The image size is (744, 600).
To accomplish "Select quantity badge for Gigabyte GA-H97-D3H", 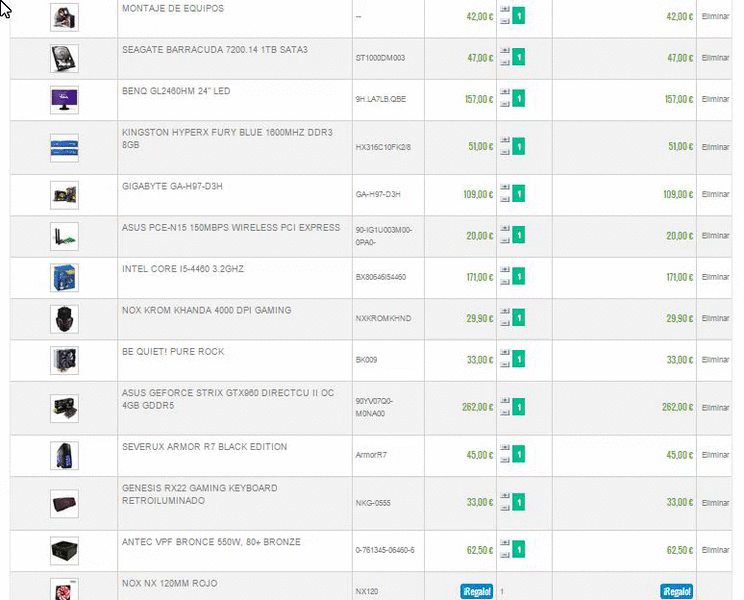I will [519, 194].
